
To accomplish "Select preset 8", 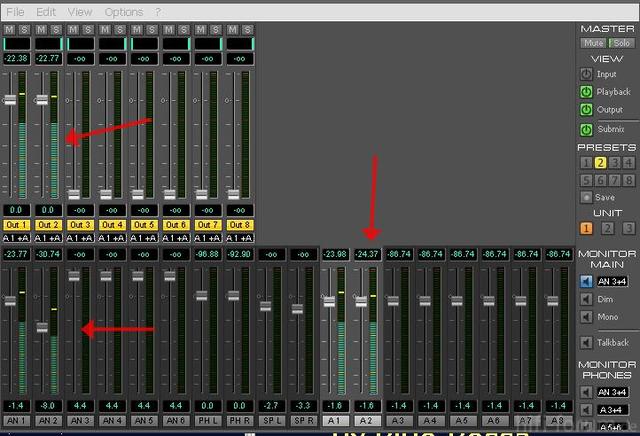I will pyautogui.click(x=629, y=180).
